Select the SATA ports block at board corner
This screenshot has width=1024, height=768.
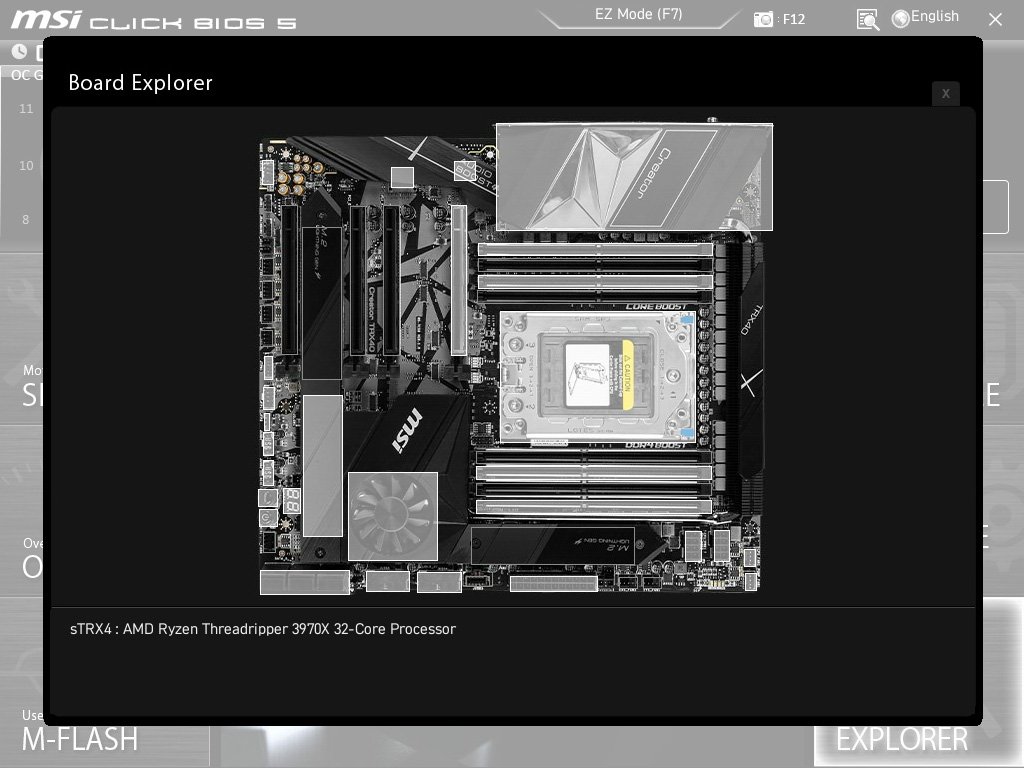point(304,582)
